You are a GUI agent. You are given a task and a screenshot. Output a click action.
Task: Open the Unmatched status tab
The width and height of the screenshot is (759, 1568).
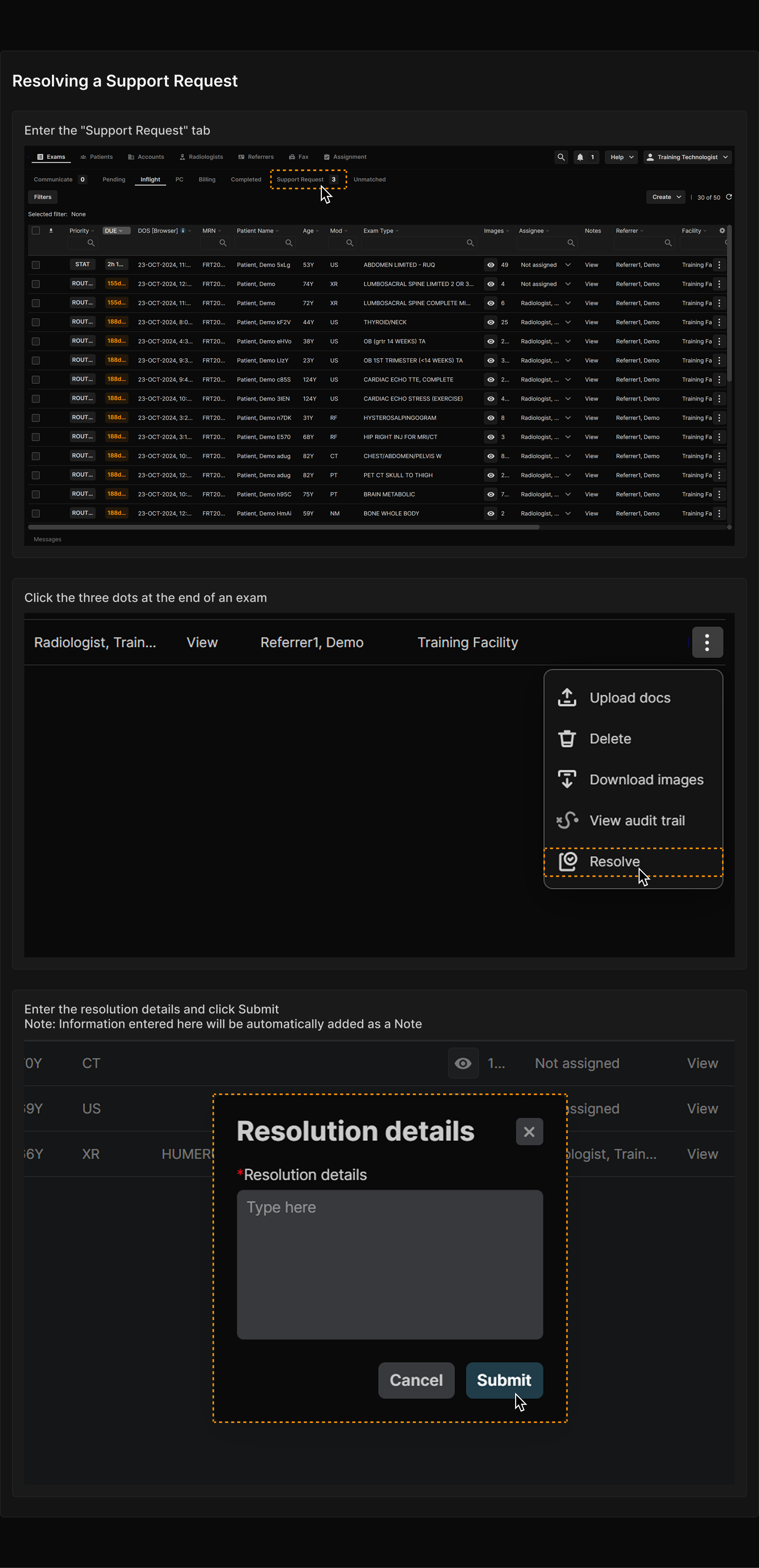click(x=369, y=179)
